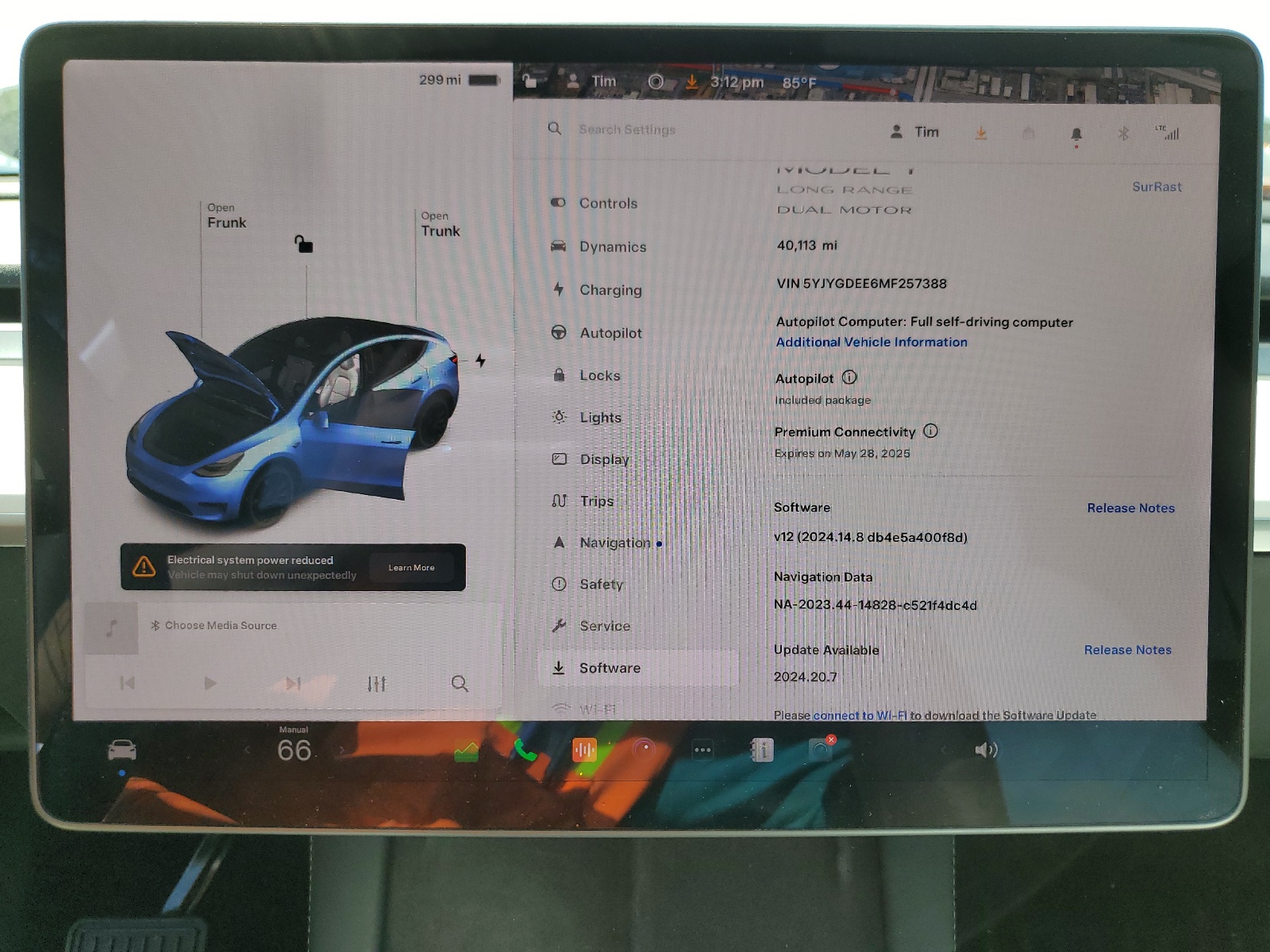Tap the Autopilot info circle icon

coord(849,378)
